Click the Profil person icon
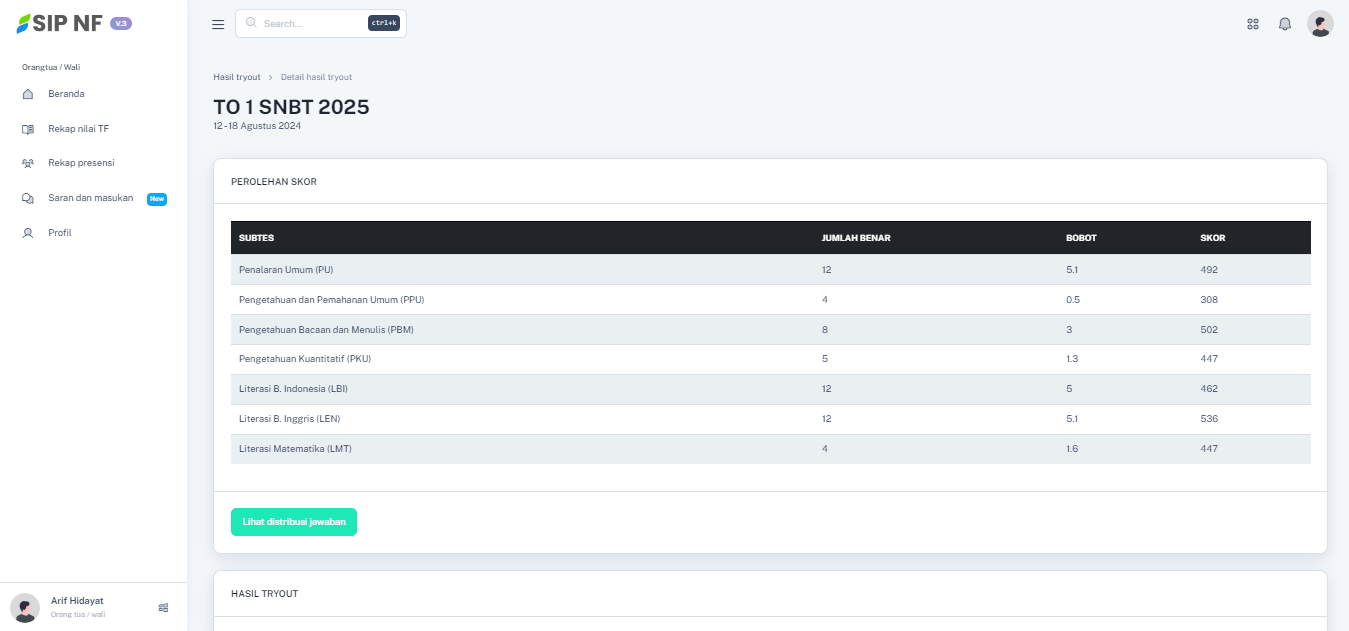 28,233
